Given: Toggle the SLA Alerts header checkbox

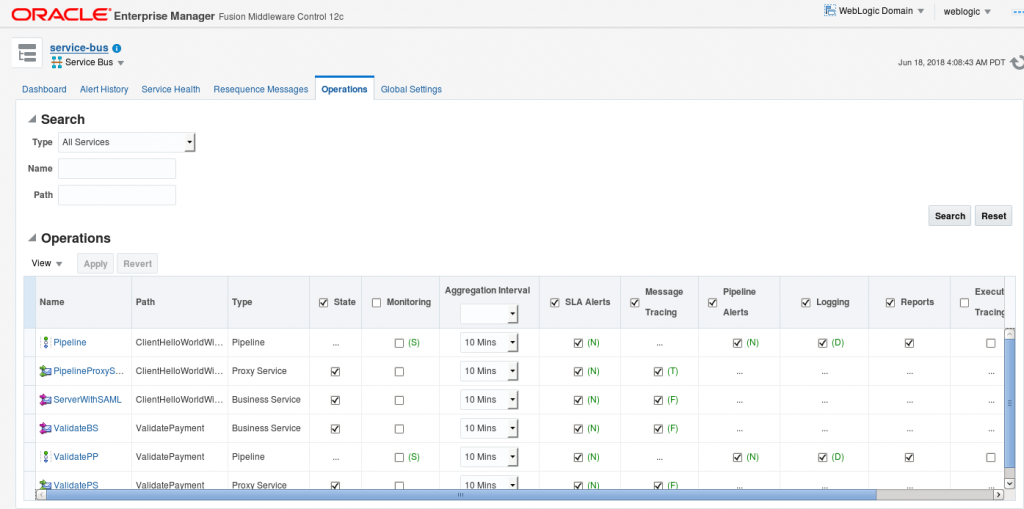Looking at the screenshot, I should point(555,303).
